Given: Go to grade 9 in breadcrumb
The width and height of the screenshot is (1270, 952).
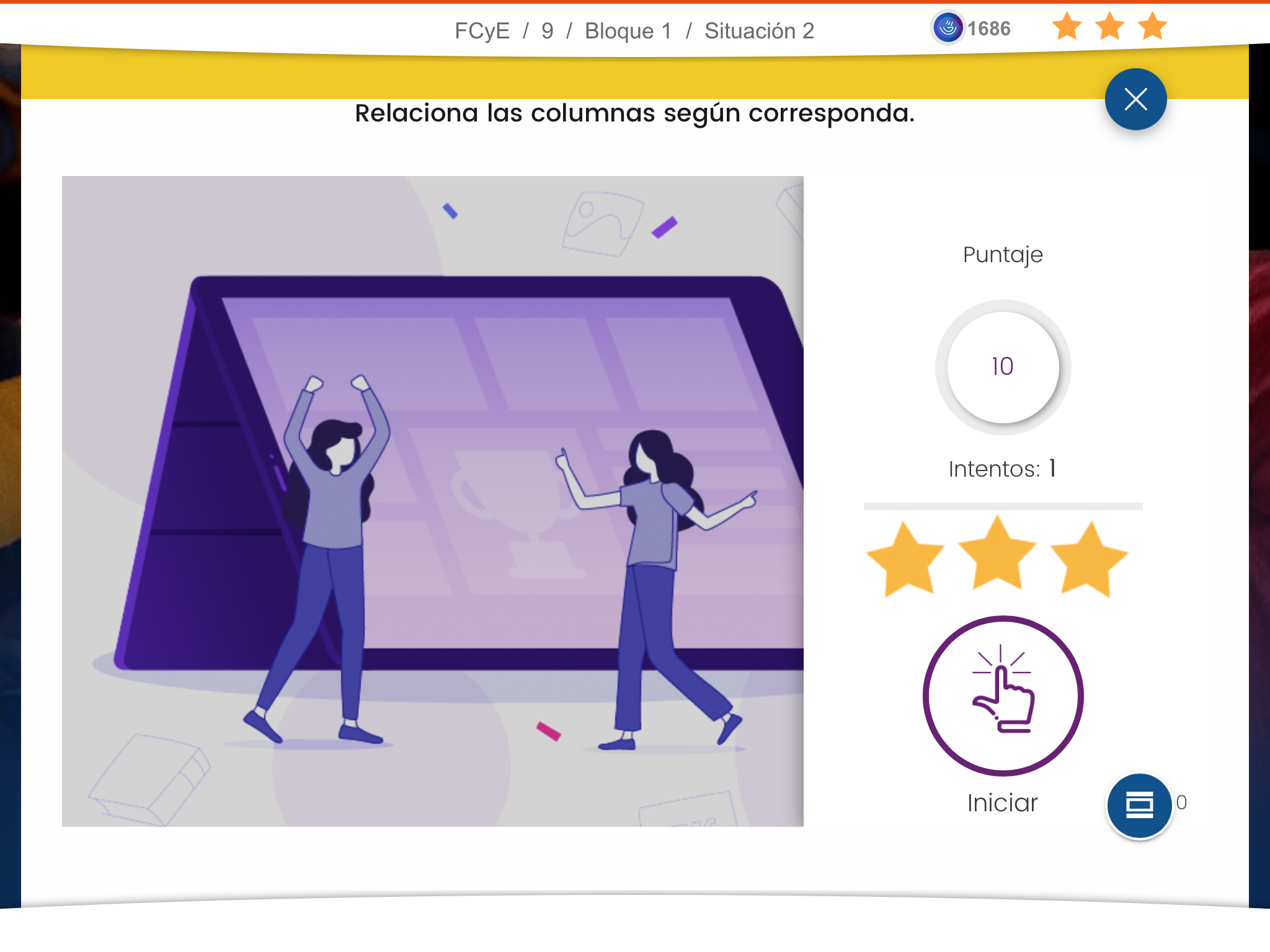Looking at the screenshot, I should pyautogui.click(x=547, y=31).
